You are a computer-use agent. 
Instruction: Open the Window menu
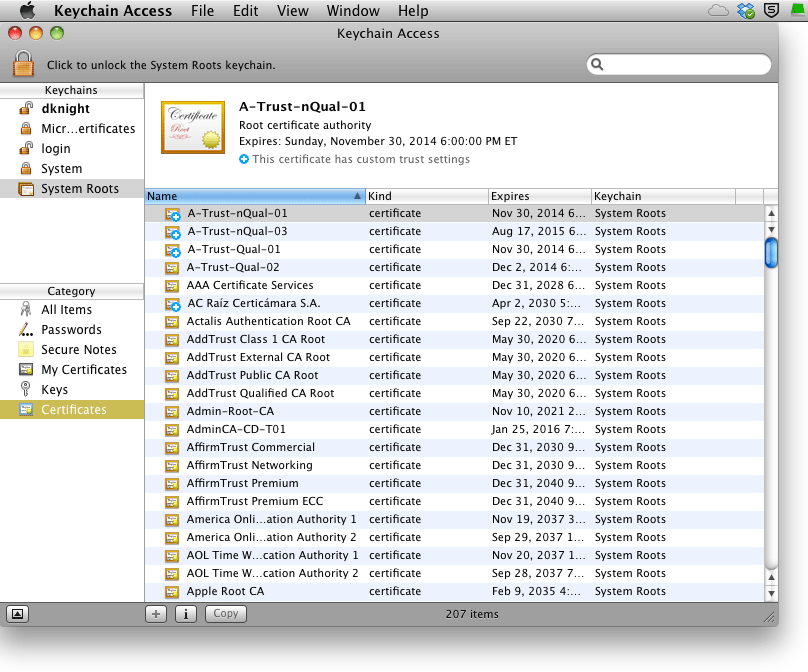[x=353, y=10]
